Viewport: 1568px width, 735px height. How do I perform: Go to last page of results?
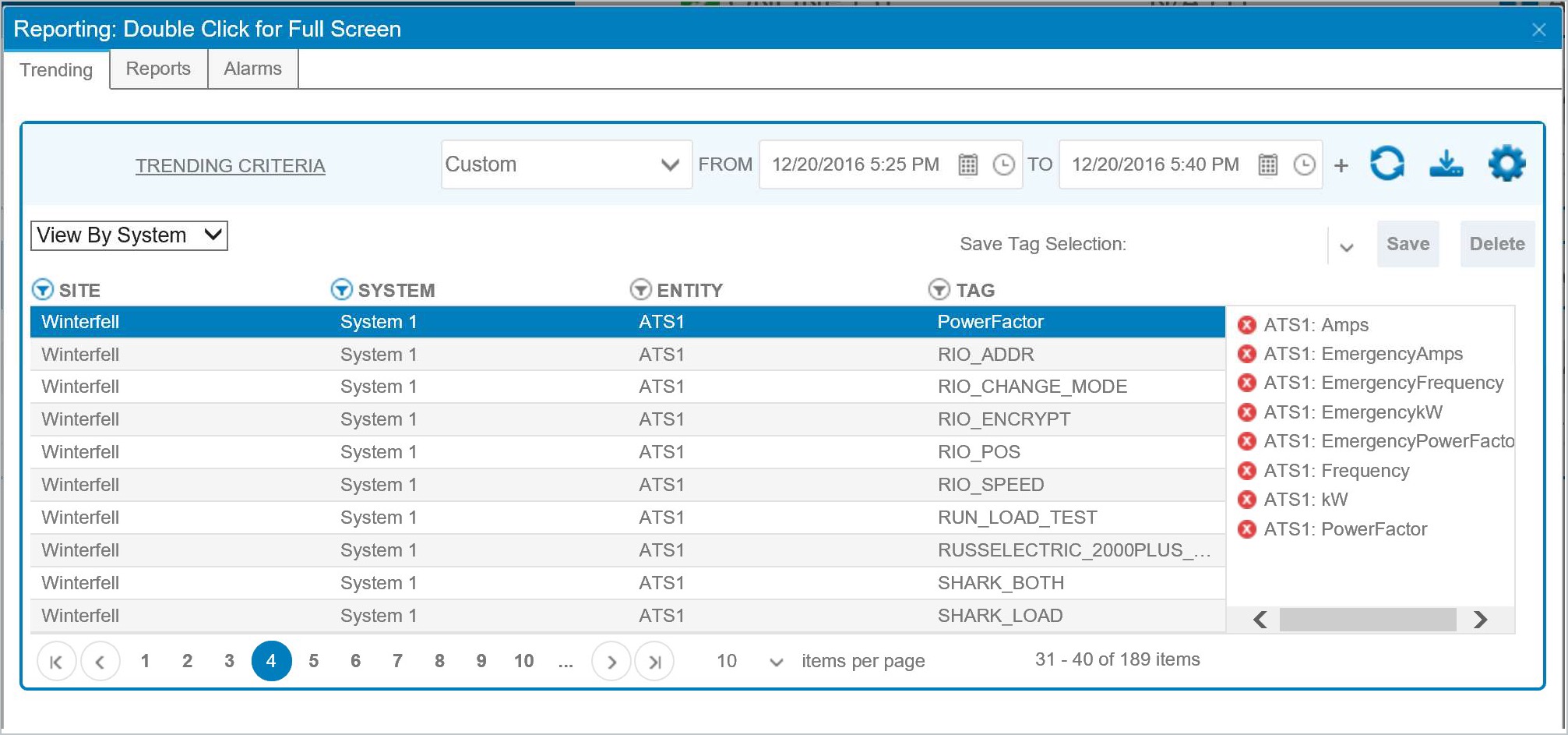click(655, 662)
